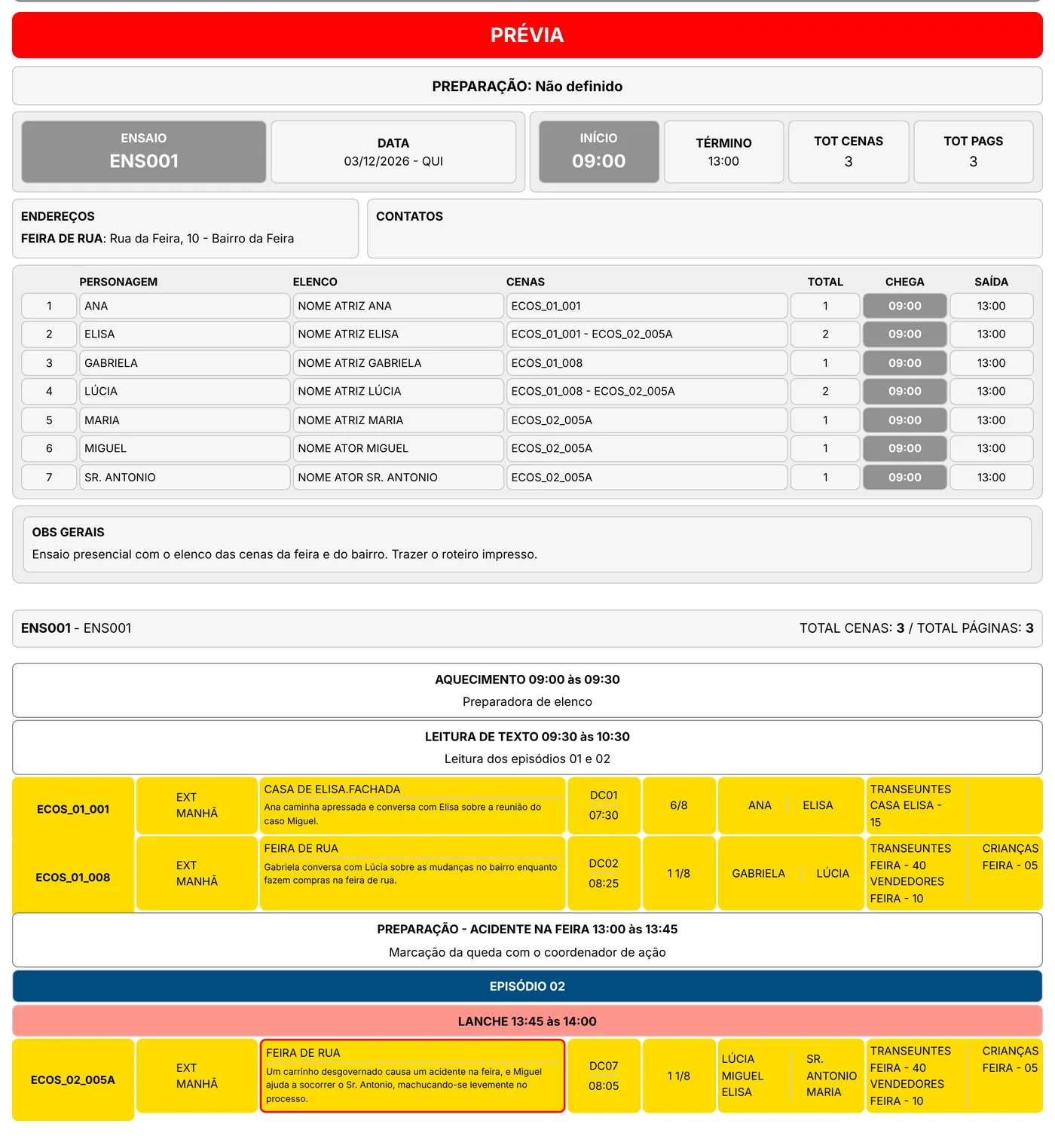
Task: Select the 13:00 exit time for SR. ANTONIO
Action: (991, 478)
